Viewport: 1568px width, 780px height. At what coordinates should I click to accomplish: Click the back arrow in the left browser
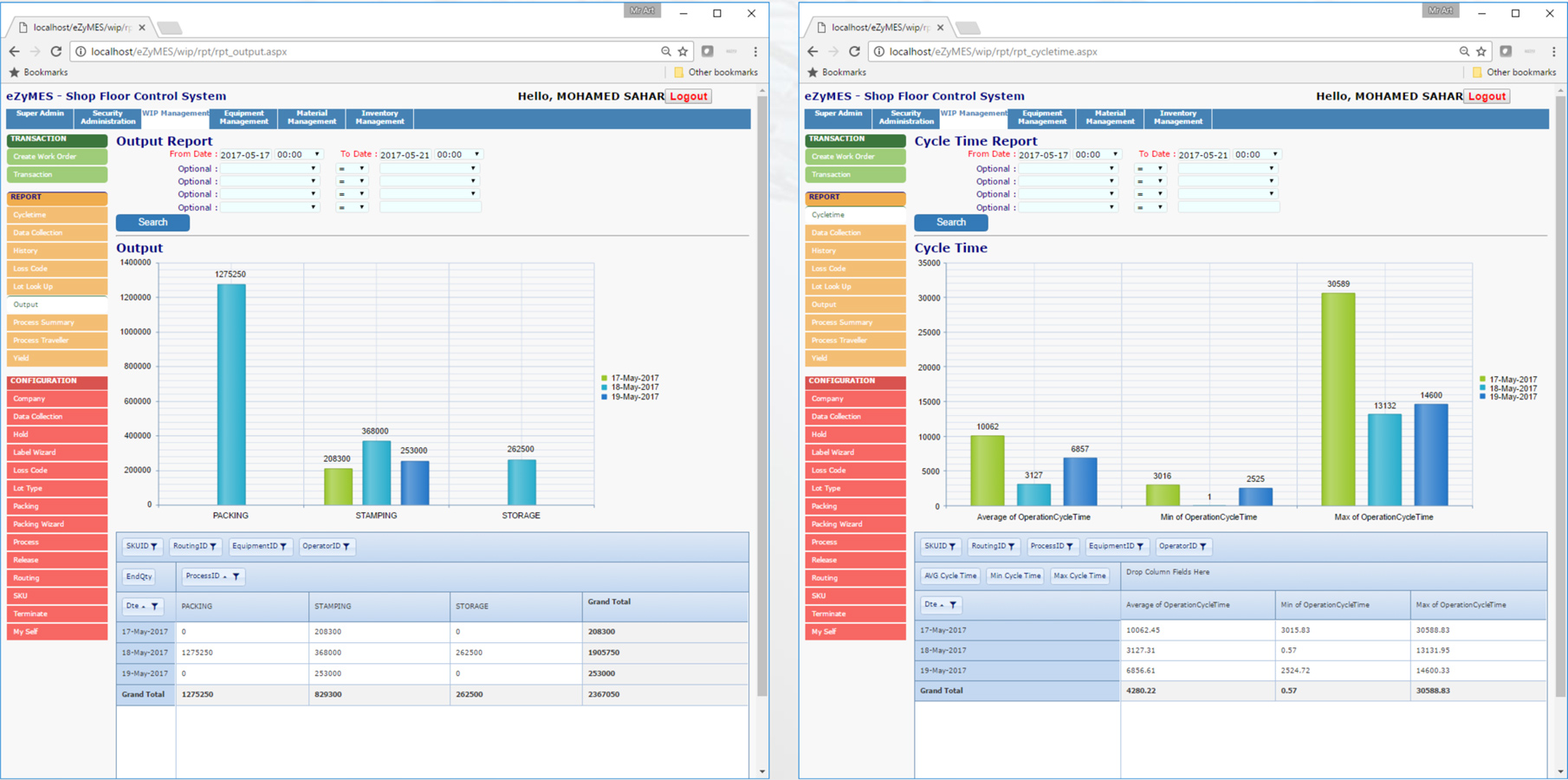coord(15,52)
